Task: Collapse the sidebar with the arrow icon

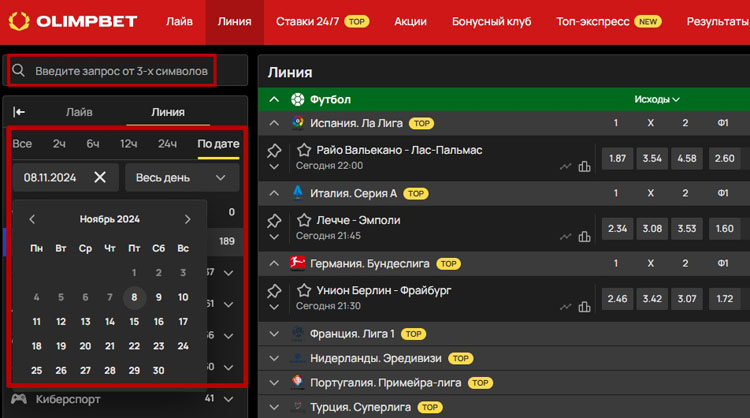Action: pyautogui.click(x=19, y=112)
